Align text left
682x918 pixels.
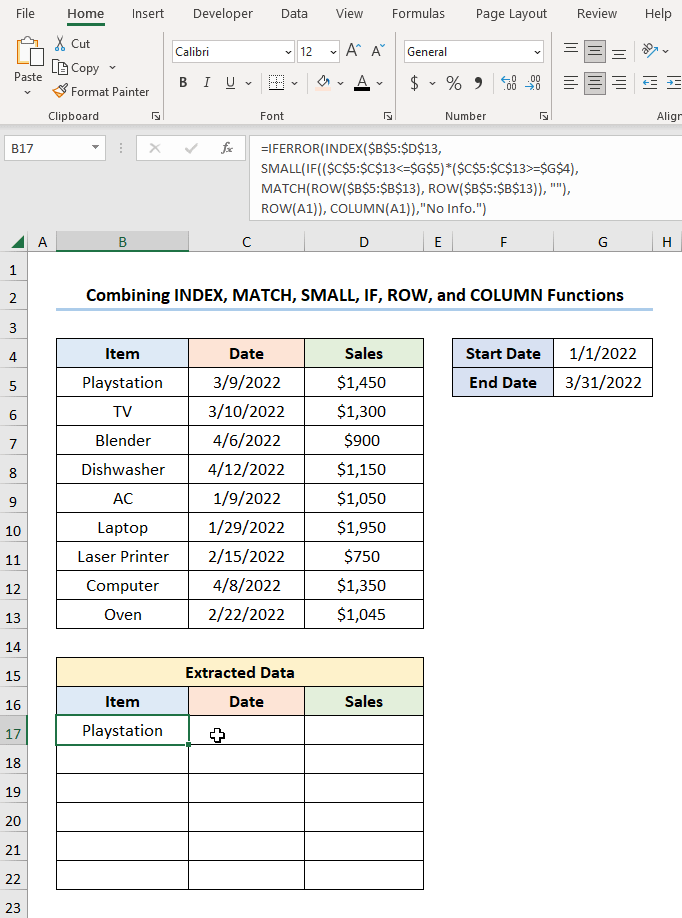coord(571,83)
